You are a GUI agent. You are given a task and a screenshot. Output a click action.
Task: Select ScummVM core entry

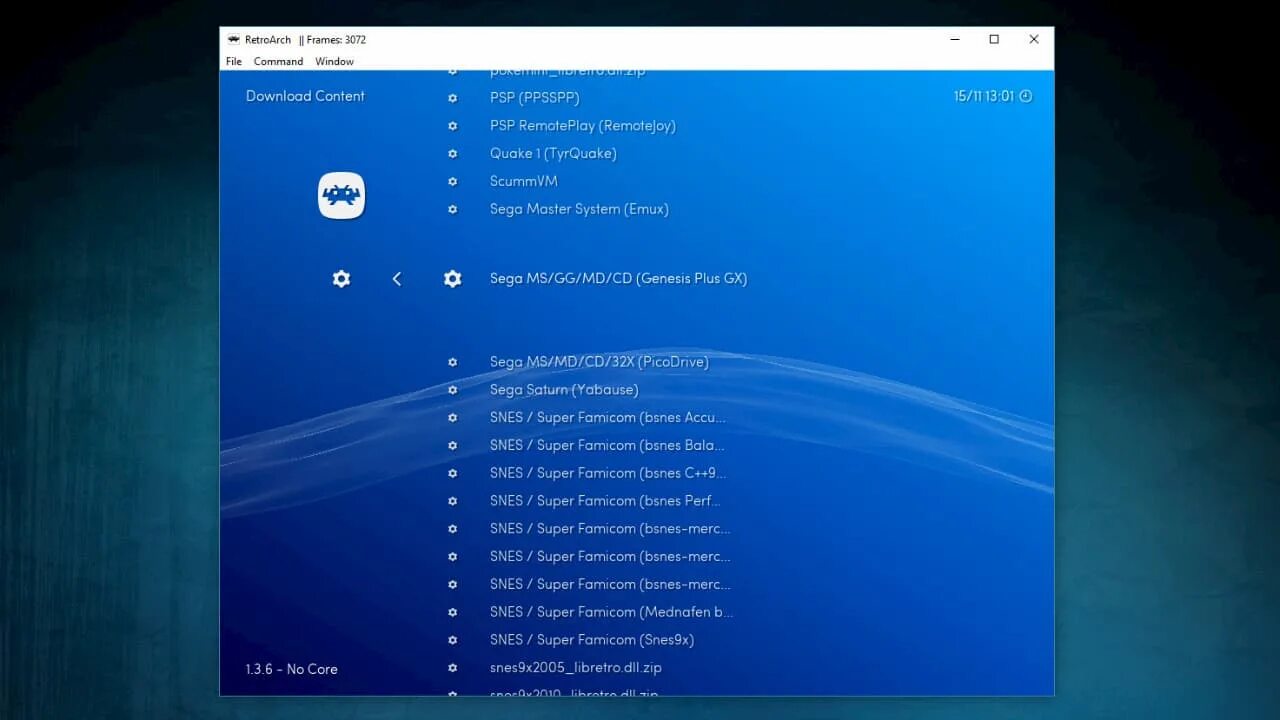(x=524, y=182)
